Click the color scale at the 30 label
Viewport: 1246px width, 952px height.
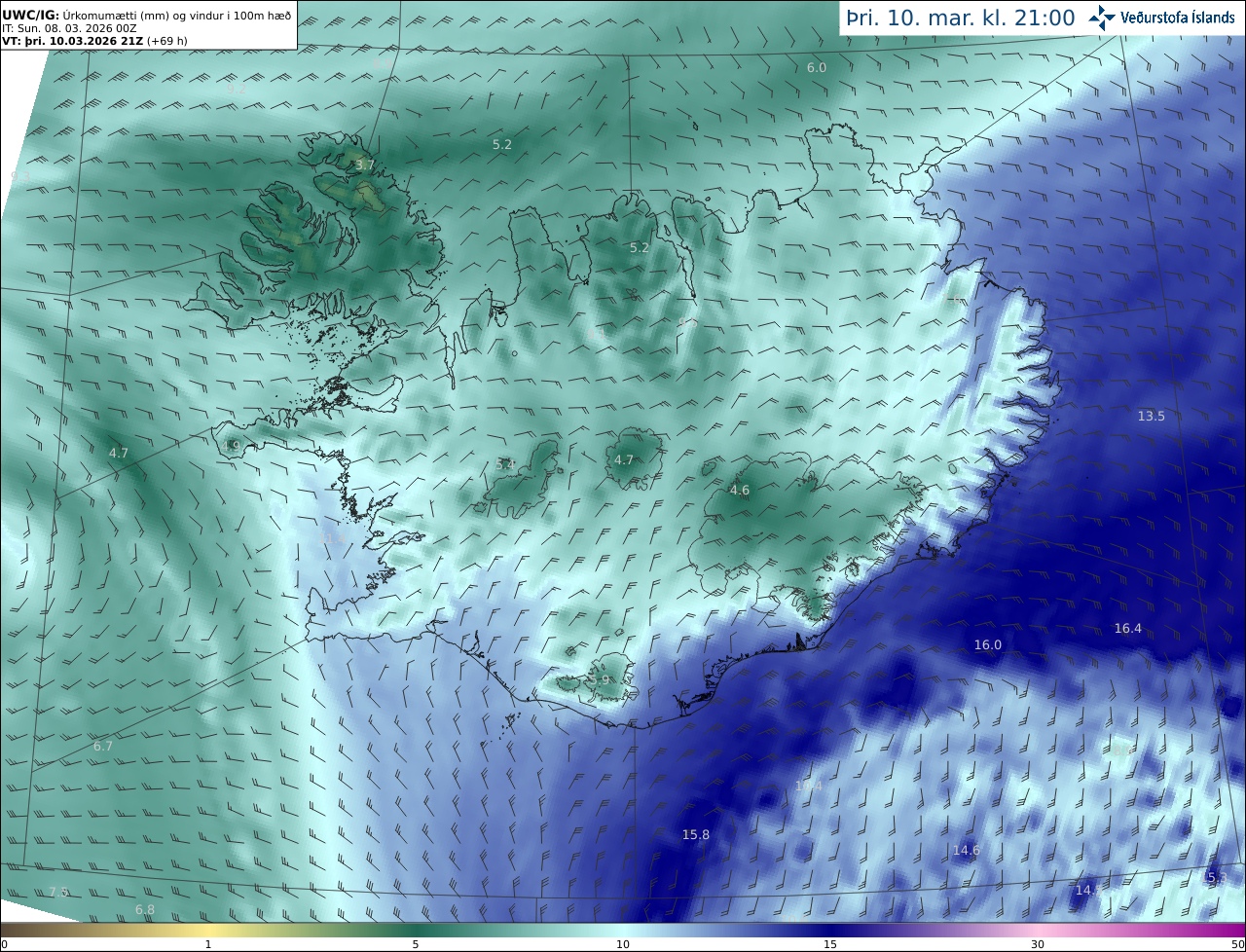pos(1038,944)
